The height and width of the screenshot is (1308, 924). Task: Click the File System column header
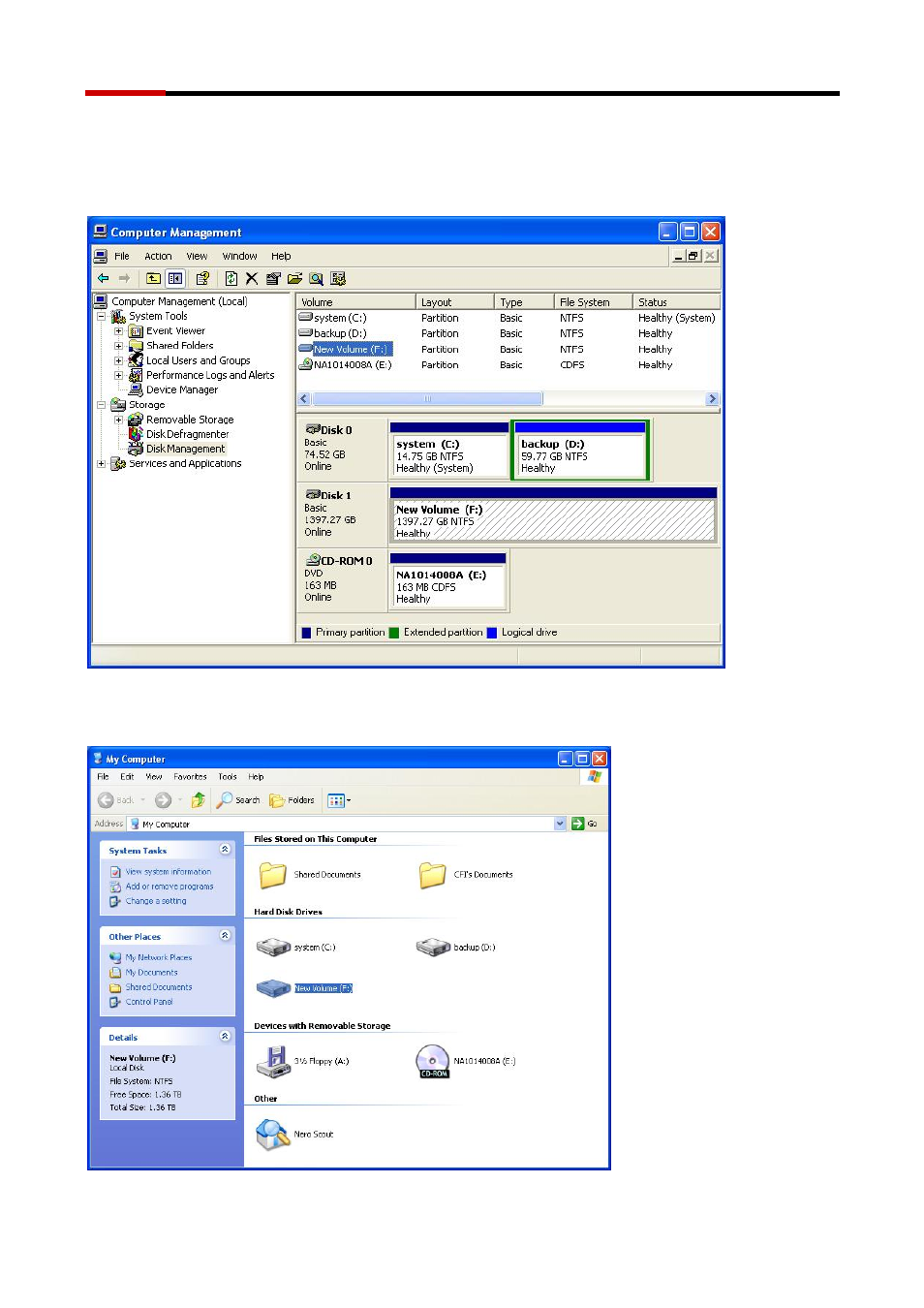click(593, 302)
